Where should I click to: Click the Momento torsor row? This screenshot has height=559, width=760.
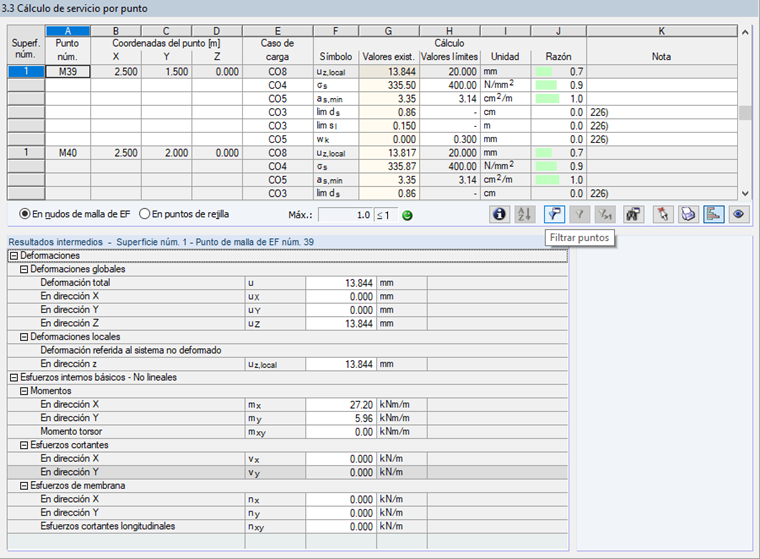287,431
